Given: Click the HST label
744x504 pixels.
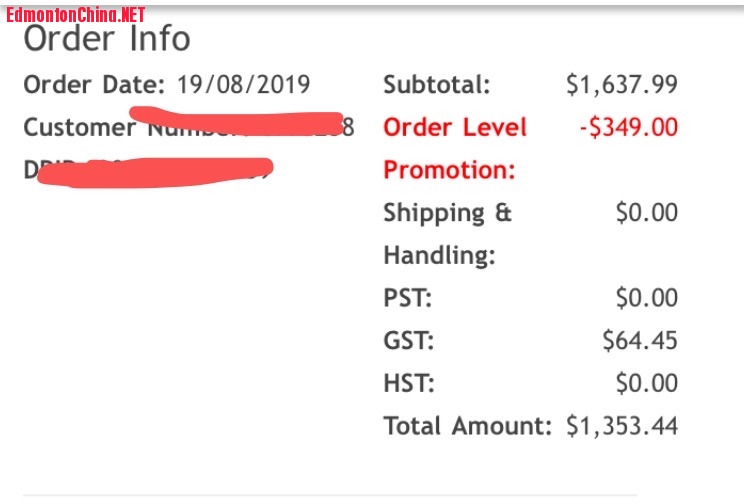Looking at the screenshot, I should click(409, 383).
